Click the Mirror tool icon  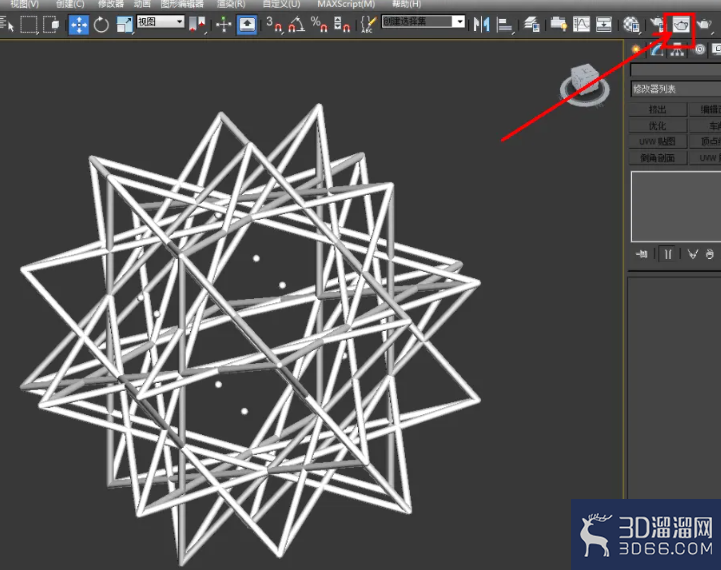point(481,24)
